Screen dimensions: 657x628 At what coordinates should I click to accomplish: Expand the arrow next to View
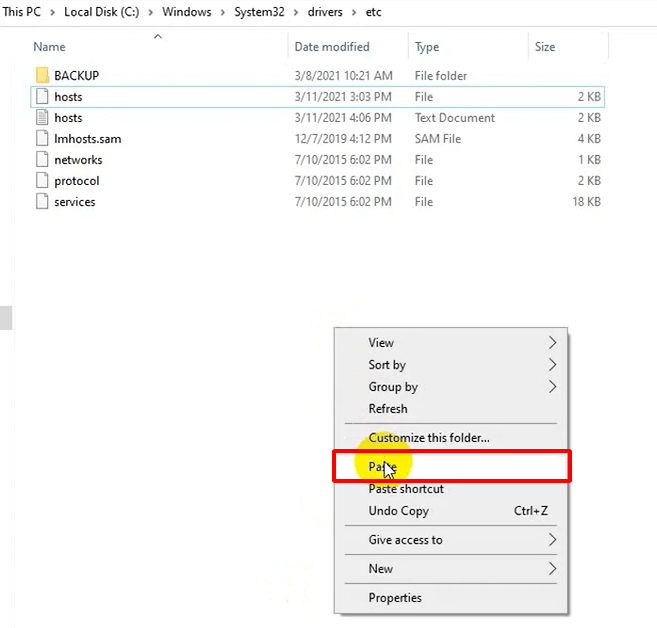[x=552, y=343]
